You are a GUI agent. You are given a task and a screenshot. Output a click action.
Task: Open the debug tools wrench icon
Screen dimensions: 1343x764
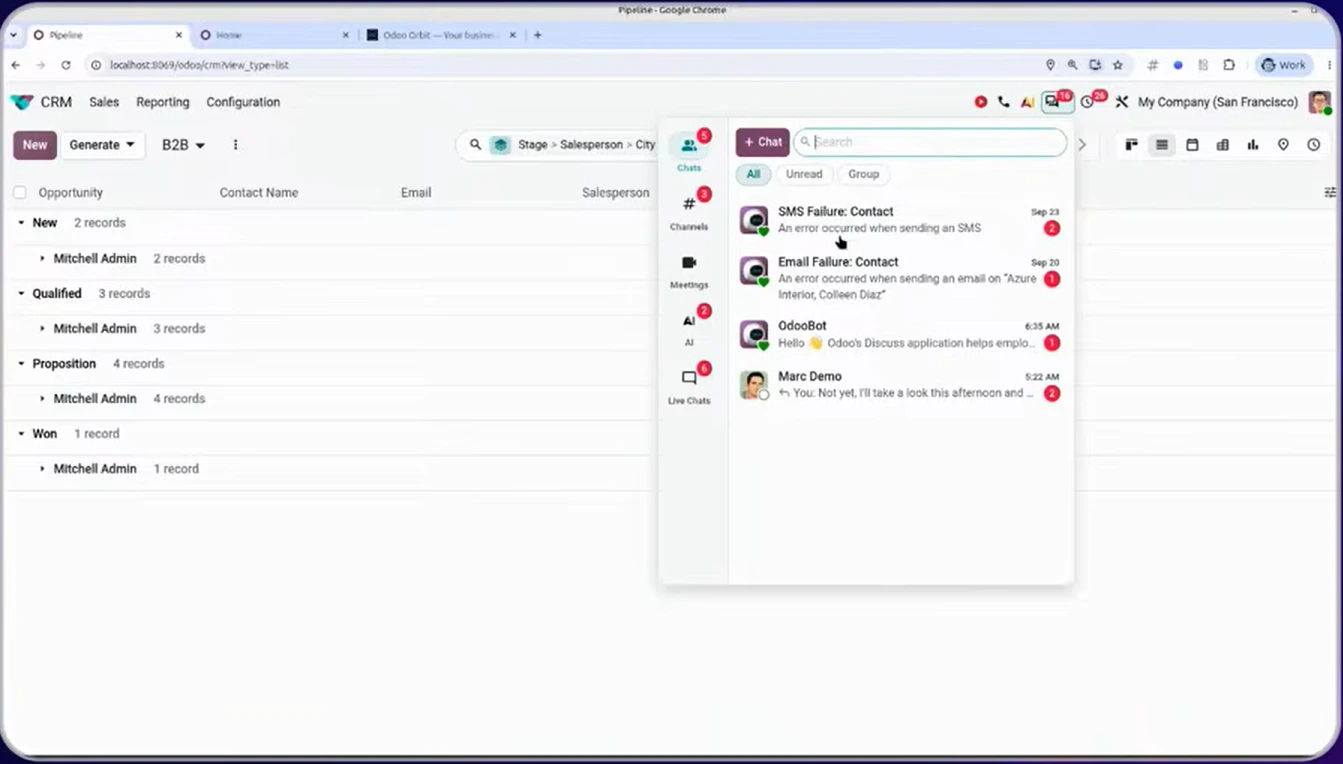pyautogui.click(x=1122, y=102)
